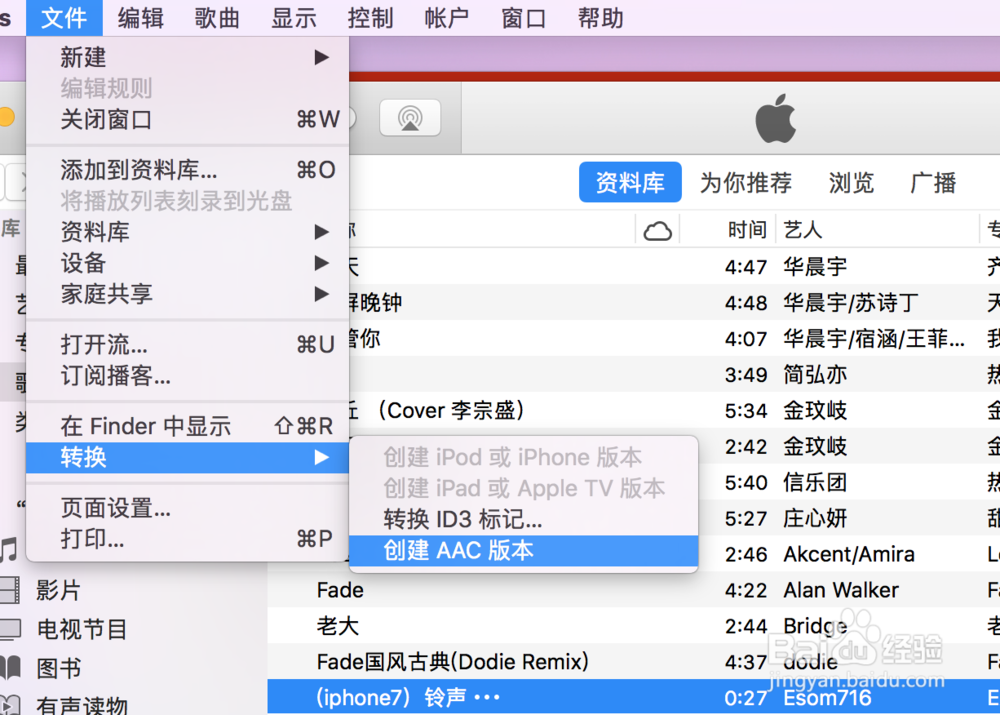Image resolution: width=1000 pixels, height=715 pixels.
Task: Select the song Fade by Alan Walker
Action: (340, 590)
